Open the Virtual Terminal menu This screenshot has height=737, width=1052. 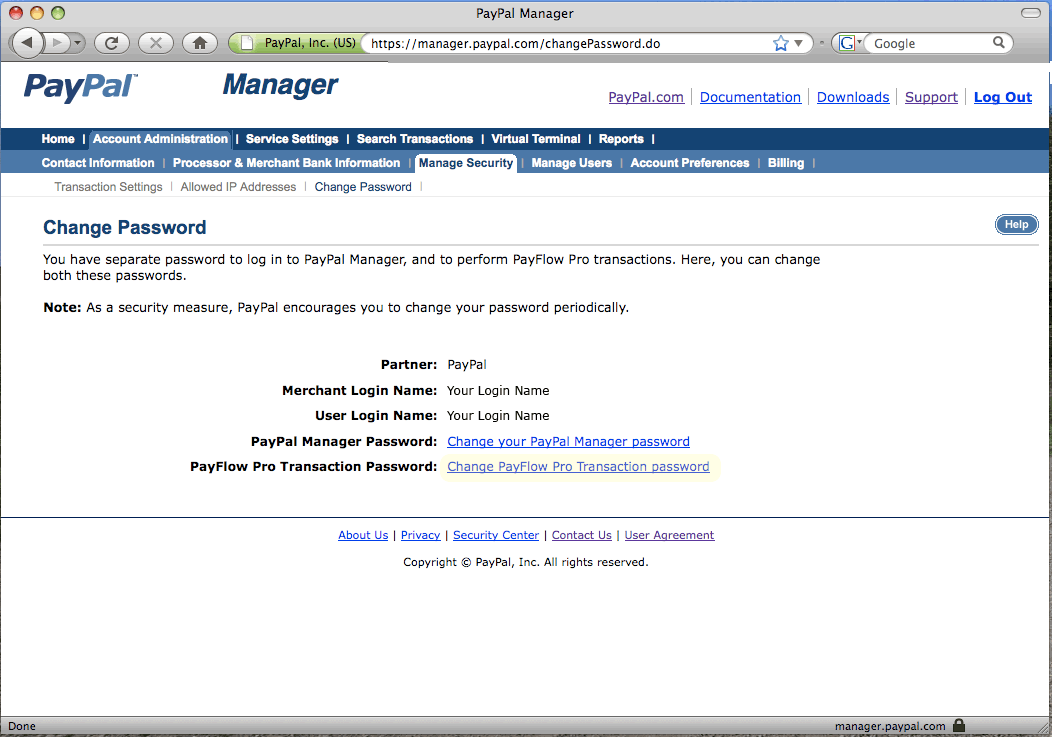[535, 139]
